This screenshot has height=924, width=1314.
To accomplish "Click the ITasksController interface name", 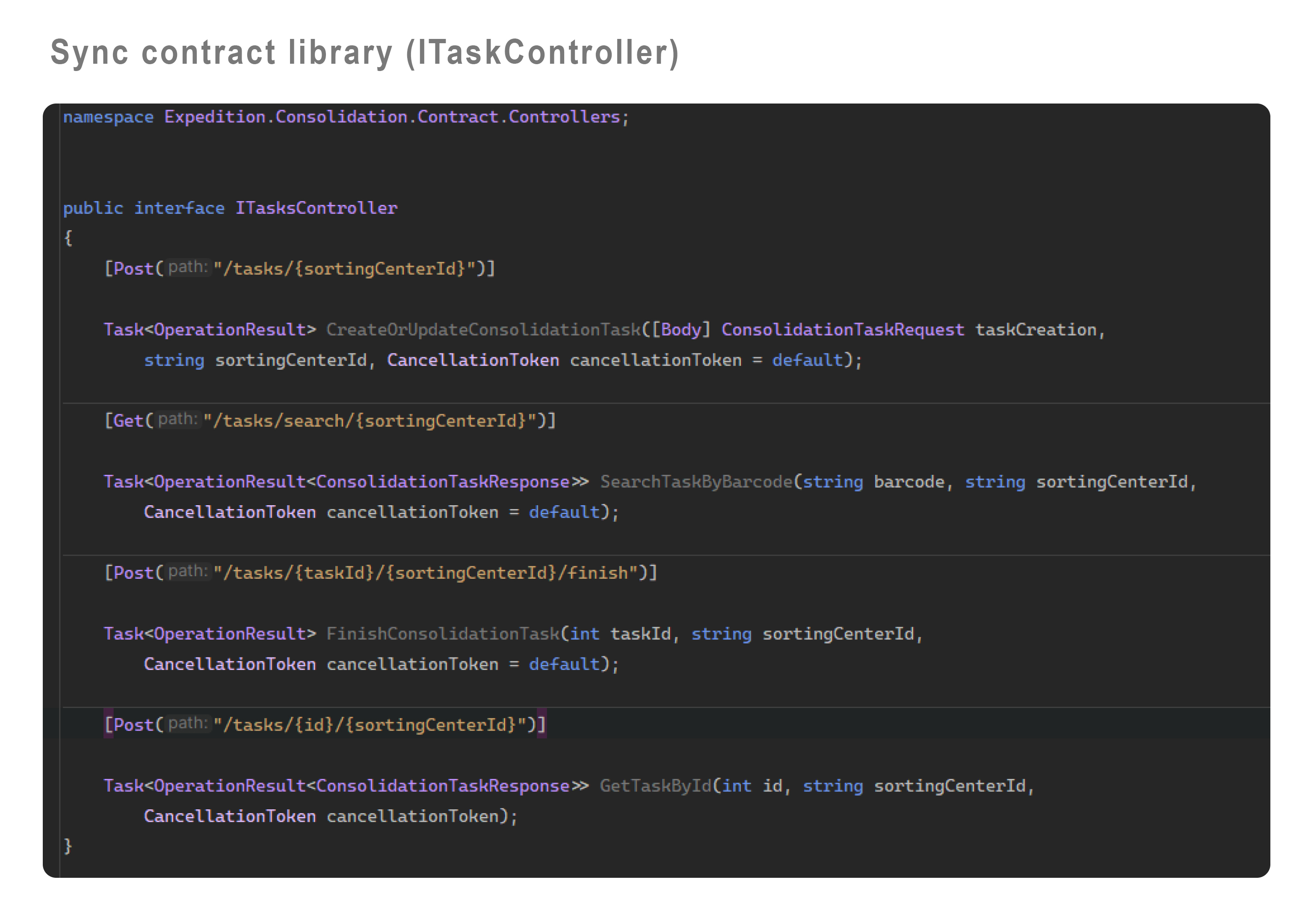I will coord(316,208).
